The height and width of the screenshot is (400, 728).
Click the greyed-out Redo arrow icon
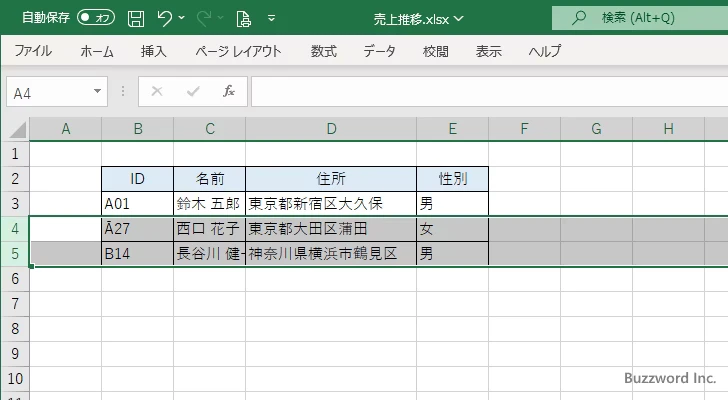pyautogui.click(x=204, y=18)
